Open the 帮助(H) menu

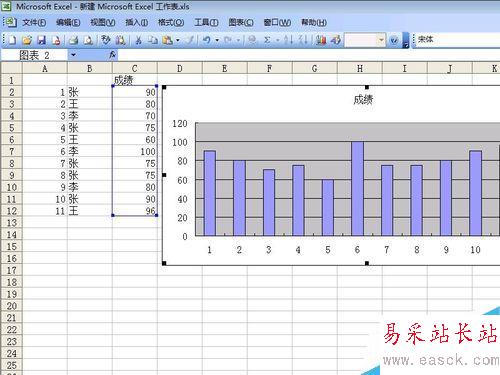(314, 23)
